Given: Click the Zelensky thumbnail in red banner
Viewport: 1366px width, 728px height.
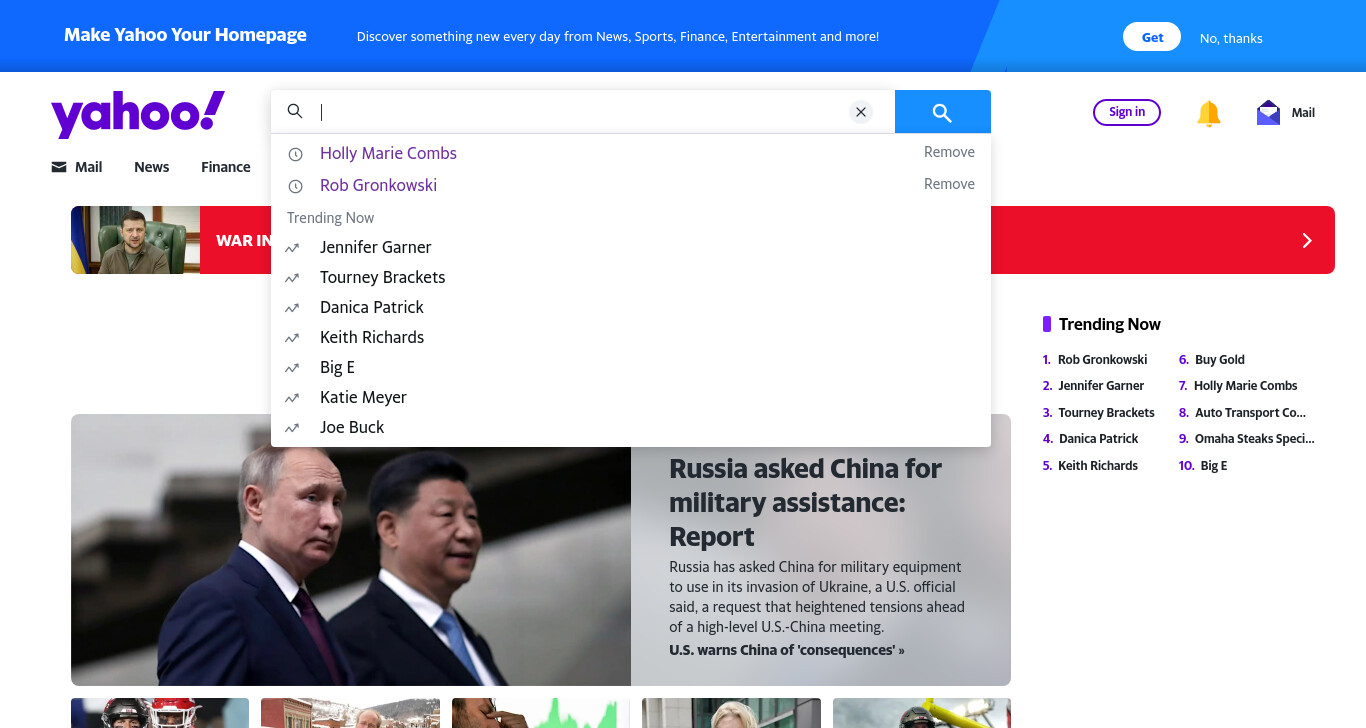Looking at the screenshot, I should point(135,240).
